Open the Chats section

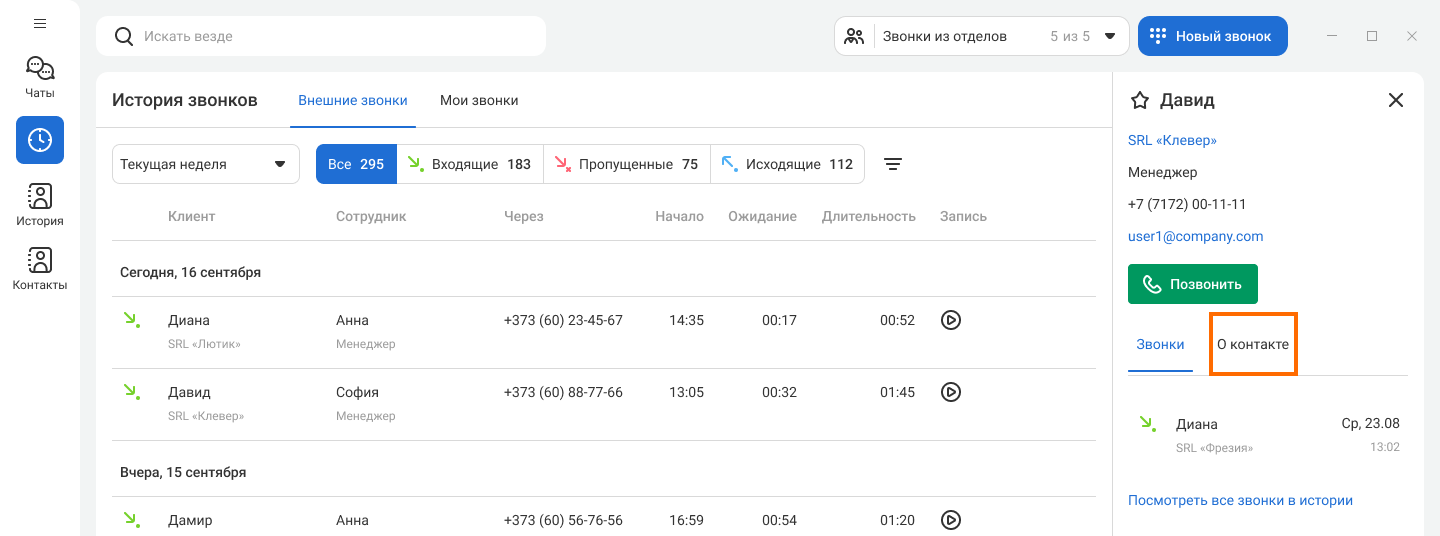click(40, 77)
